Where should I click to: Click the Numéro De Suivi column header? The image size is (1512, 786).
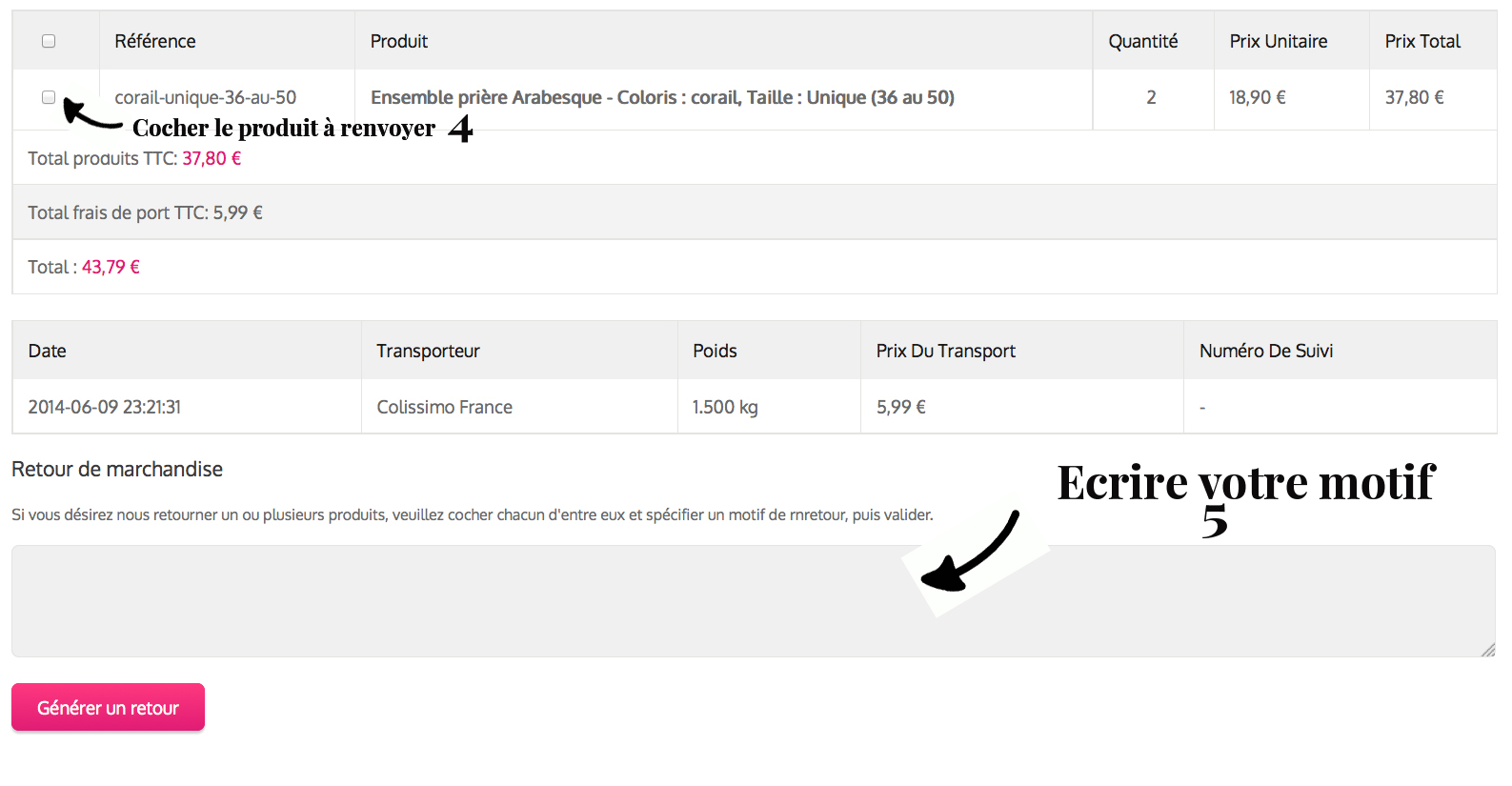coord(1265,351)
